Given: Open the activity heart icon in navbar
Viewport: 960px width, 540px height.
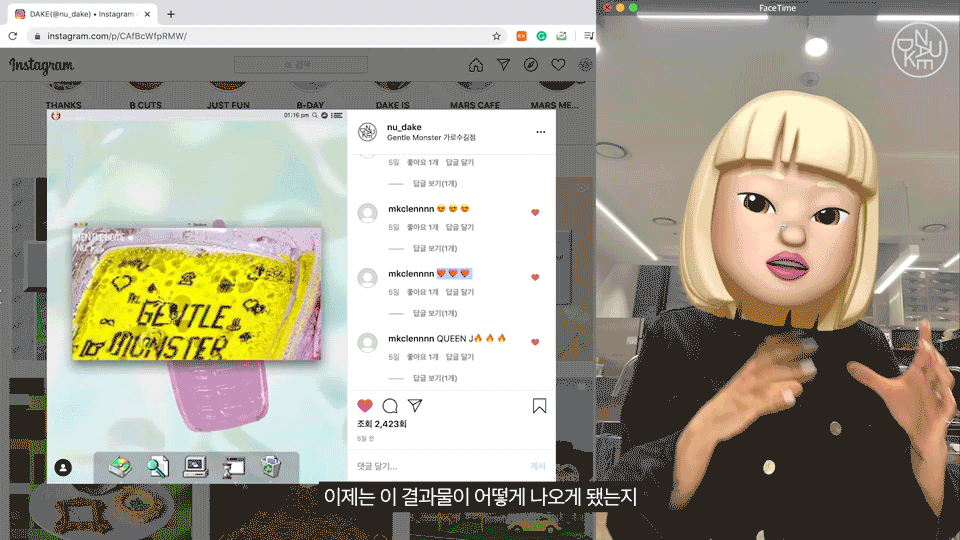Looking at the screenshot, I should (558, 65).
